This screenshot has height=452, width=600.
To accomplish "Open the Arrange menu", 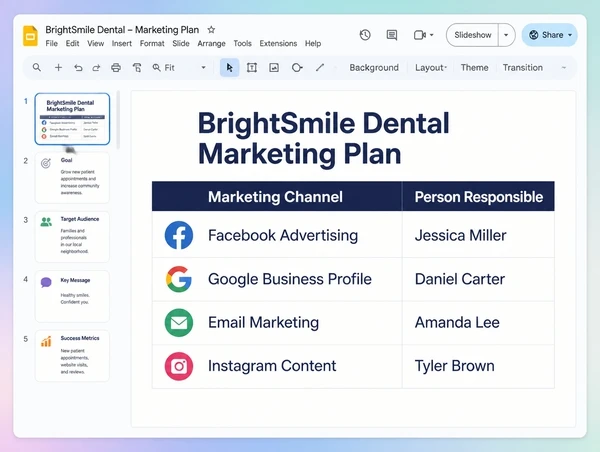I will [211, 43].
